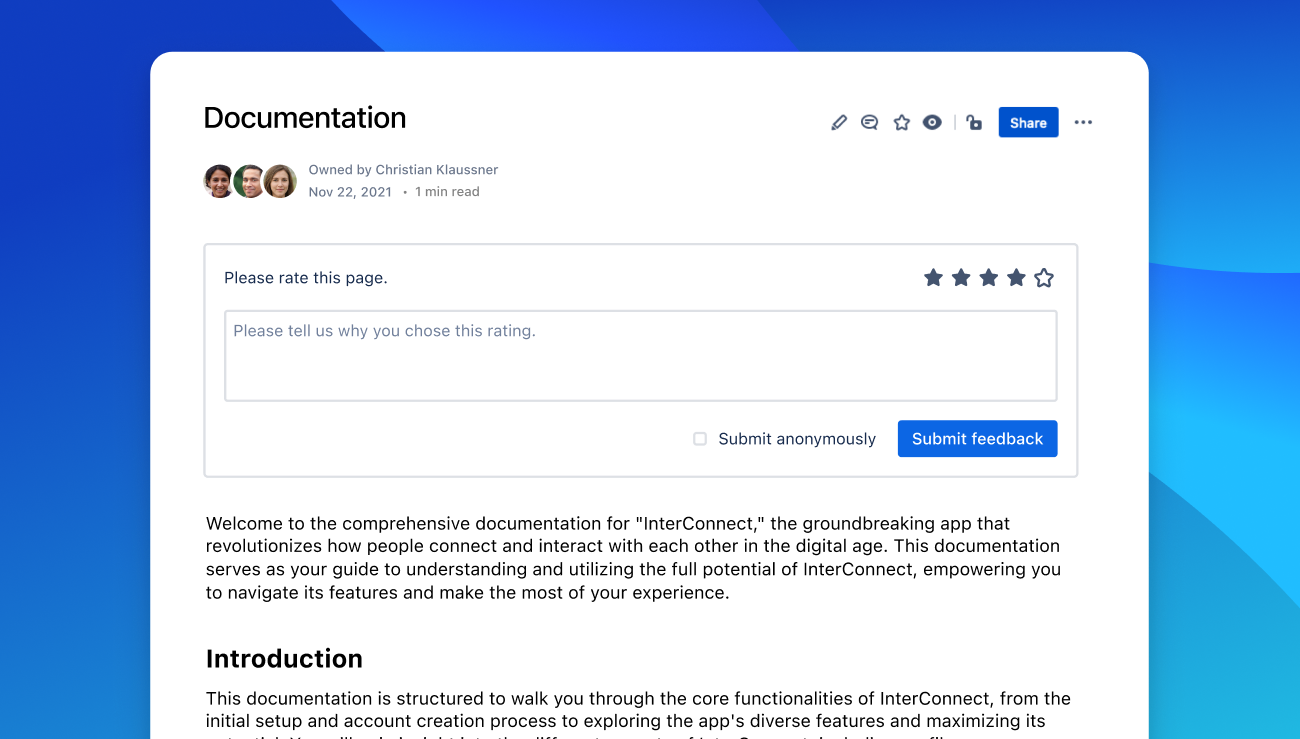Image resolution: width=1300 pixels, height=739 pixels.
Task: Click the blue Share button
Action: (x=1028, y=122)
